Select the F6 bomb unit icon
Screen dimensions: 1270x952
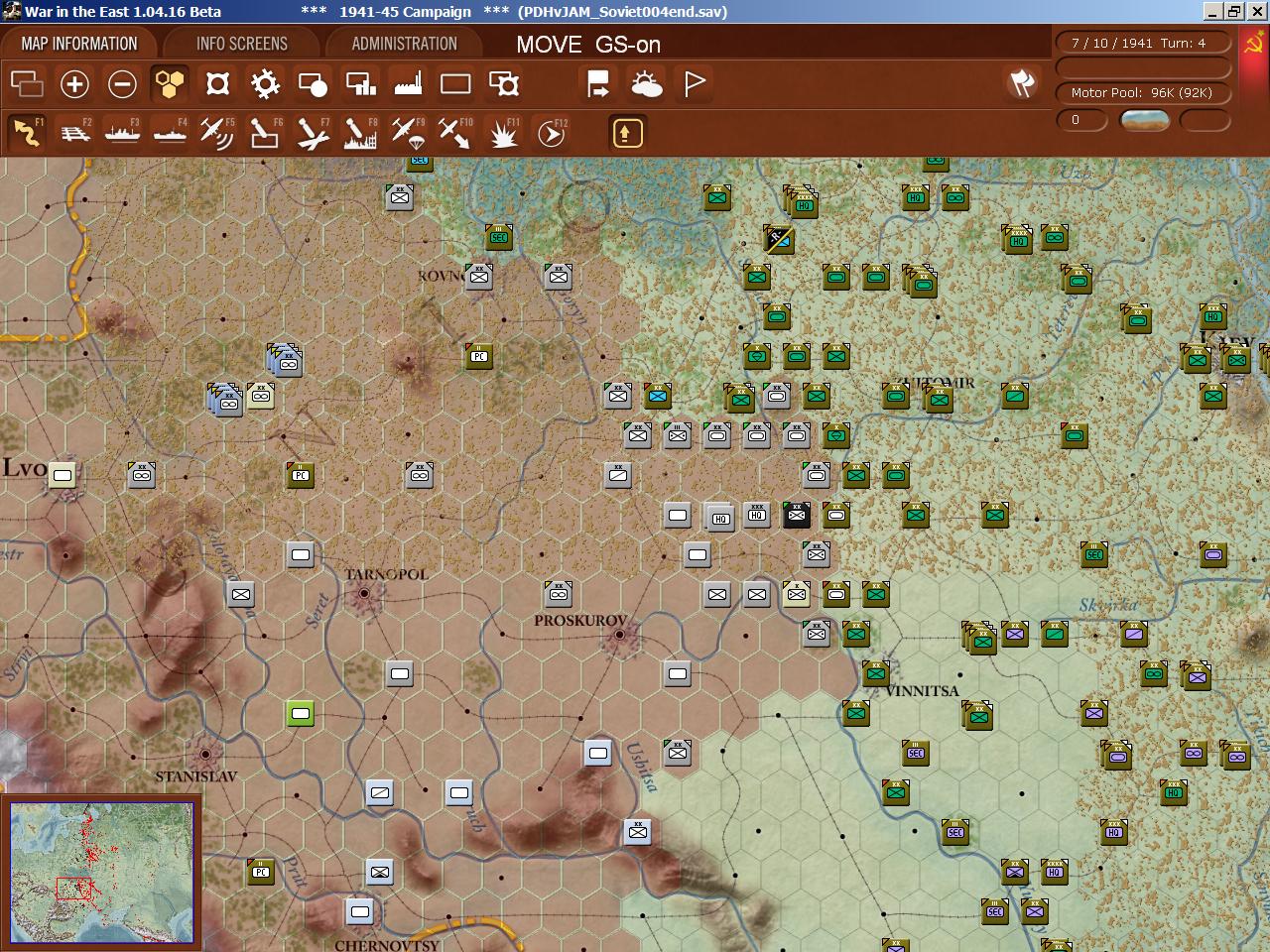pos(265,132)
